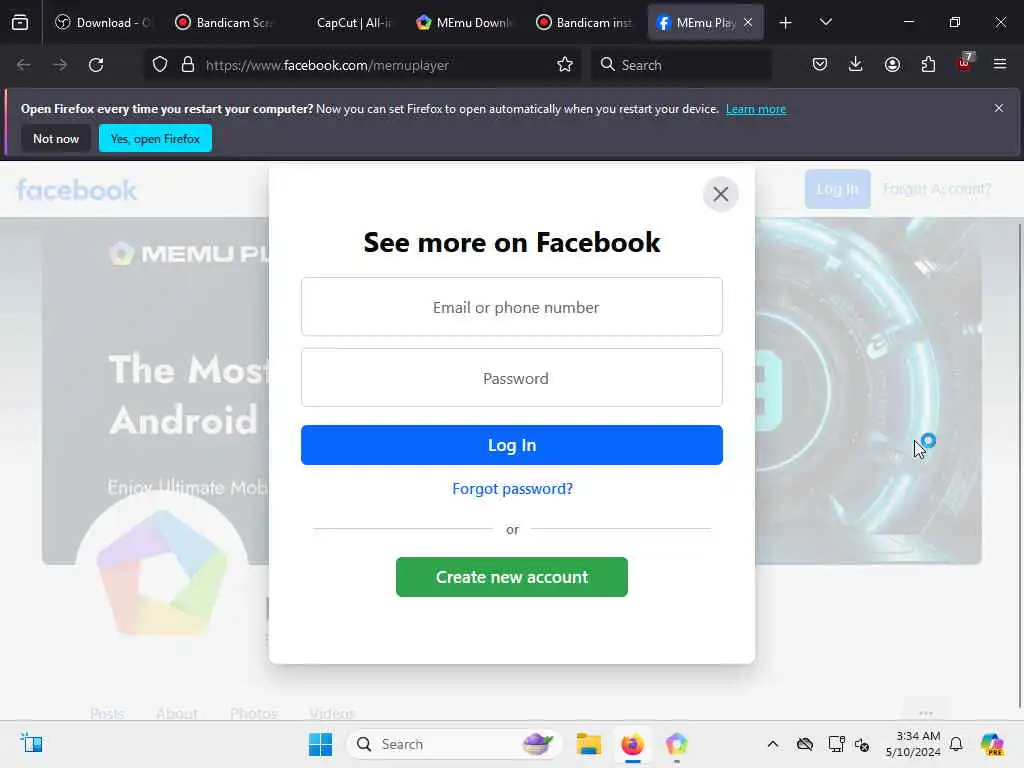Switch to CapCut All-in tab
The image size is (1024, 768).
346,23
